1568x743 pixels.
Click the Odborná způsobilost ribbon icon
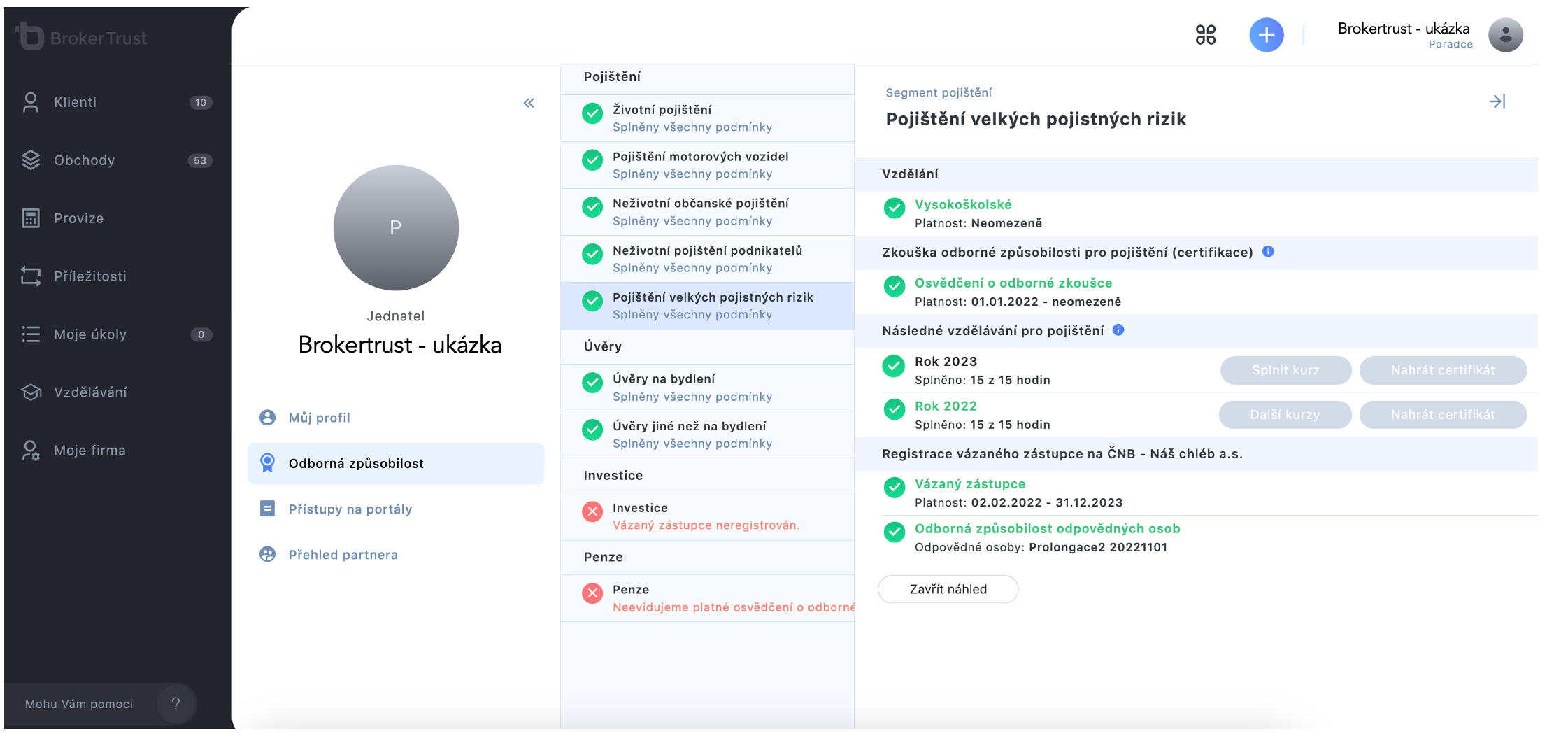[267, 462]
